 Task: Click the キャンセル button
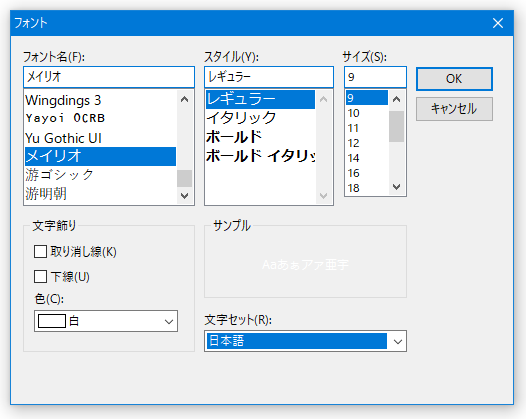point(454,109)
